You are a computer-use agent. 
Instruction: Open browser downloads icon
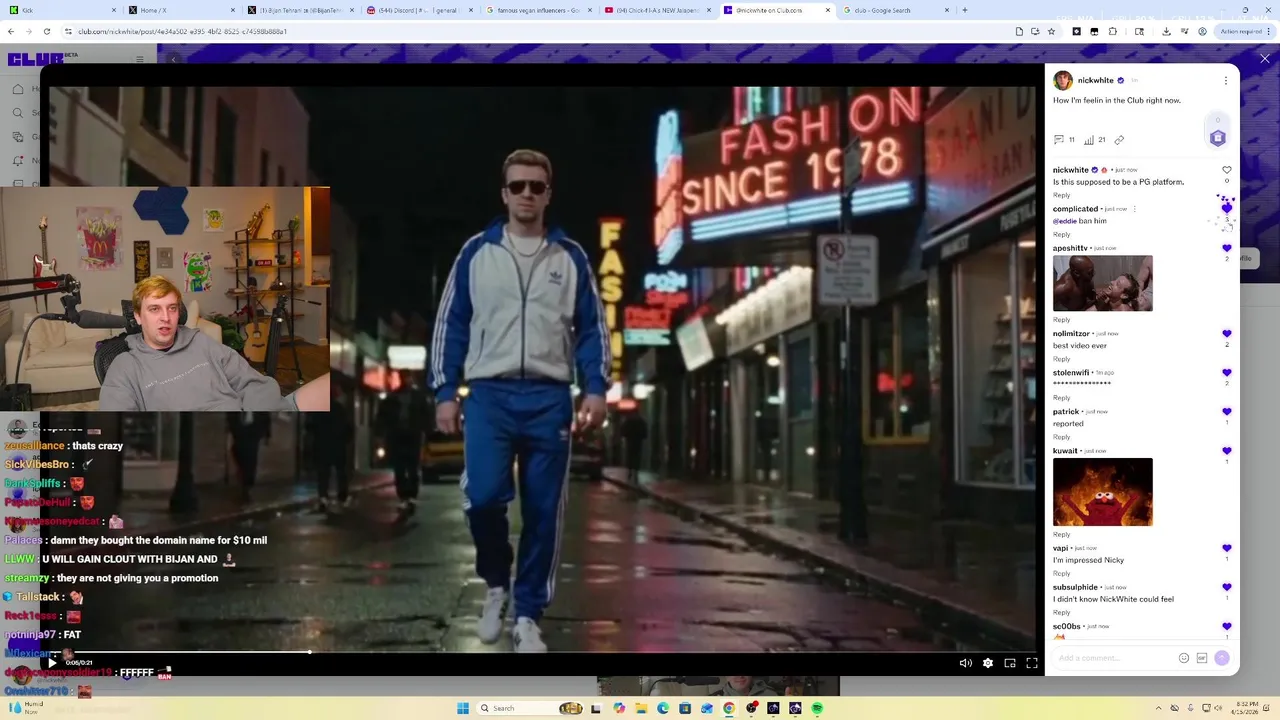click(1166, 31)
